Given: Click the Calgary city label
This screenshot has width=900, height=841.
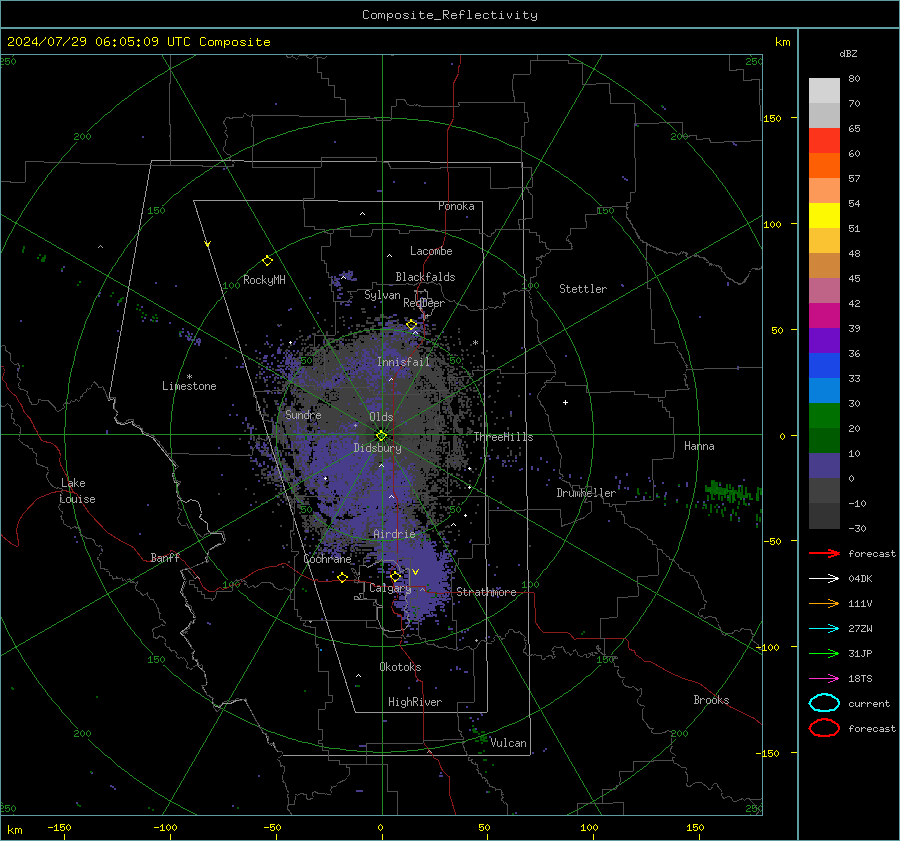Looking at the screenshot, I should [x=390, y=588].
